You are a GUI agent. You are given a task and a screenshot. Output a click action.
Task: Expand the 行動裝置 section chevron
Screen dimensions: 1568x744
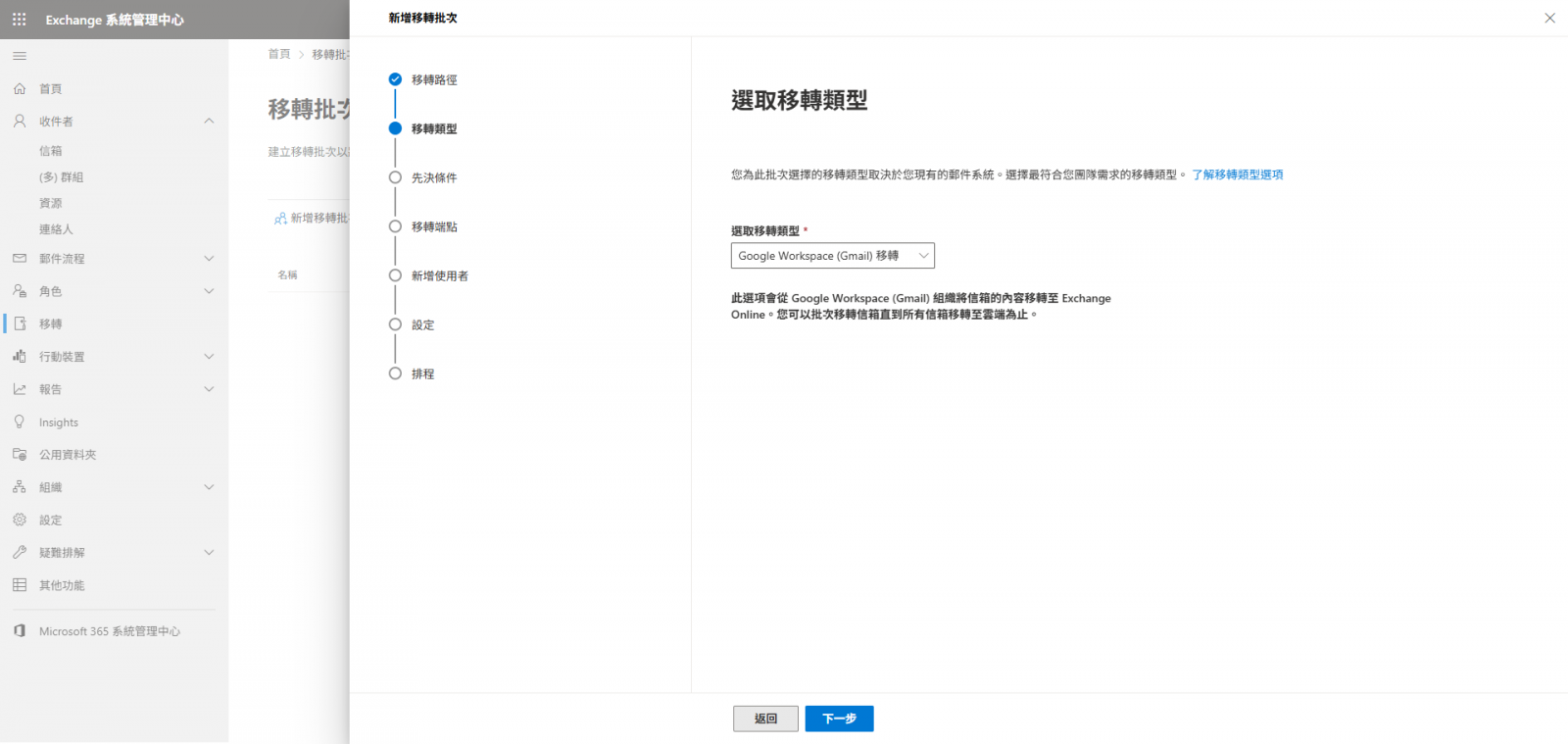point(209,356)
